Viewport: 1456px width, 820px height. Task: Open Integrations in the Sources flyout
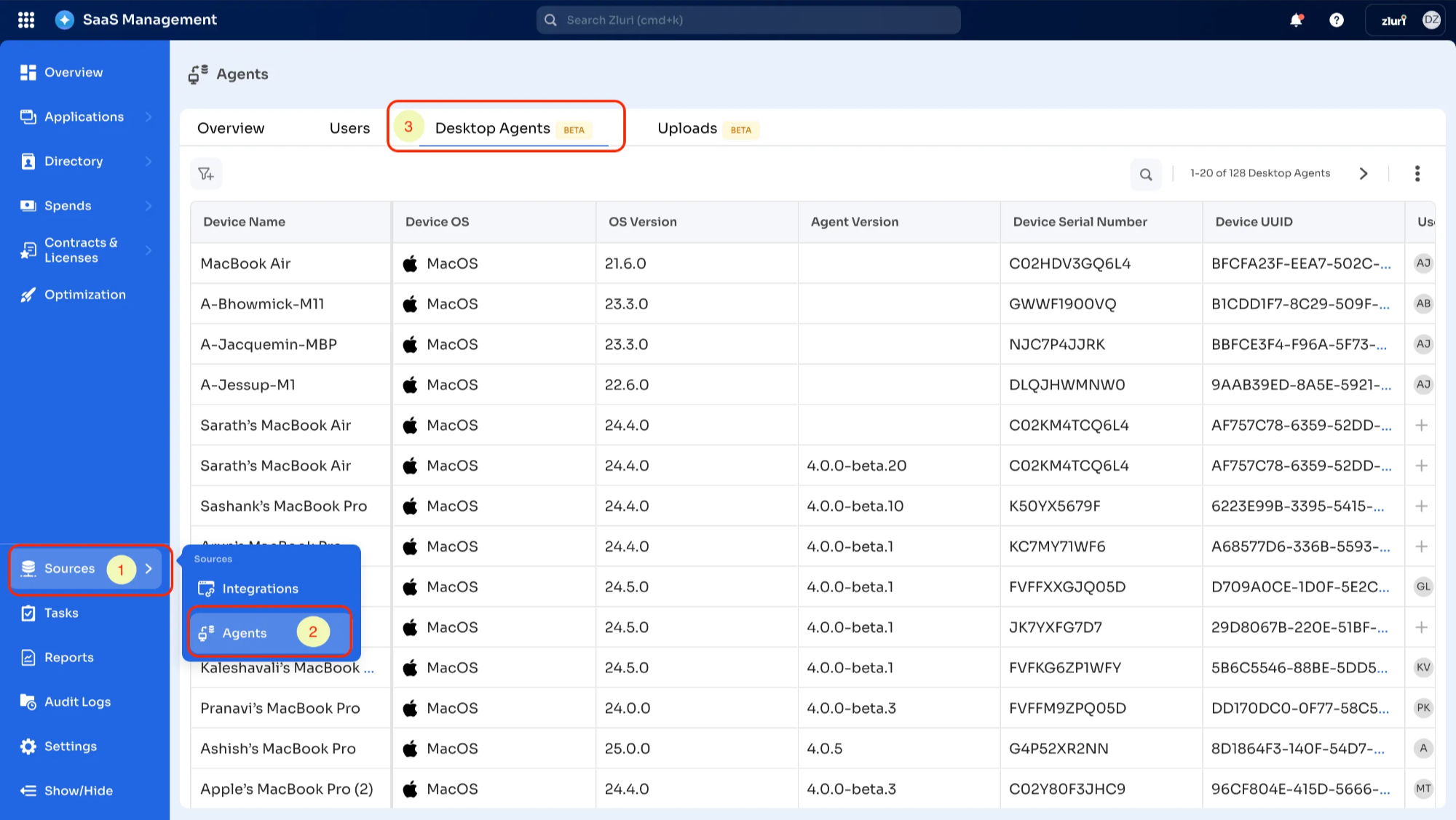[x=260, y=589]
